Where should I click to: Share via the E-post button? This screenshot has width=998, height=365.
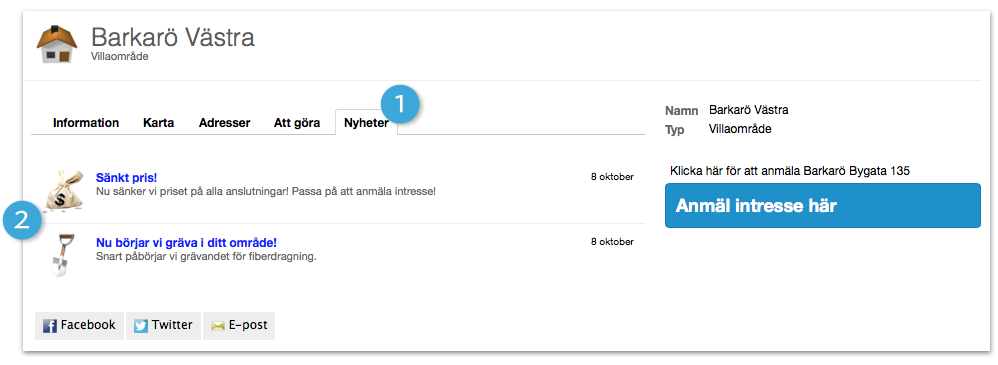click(239, 326)
